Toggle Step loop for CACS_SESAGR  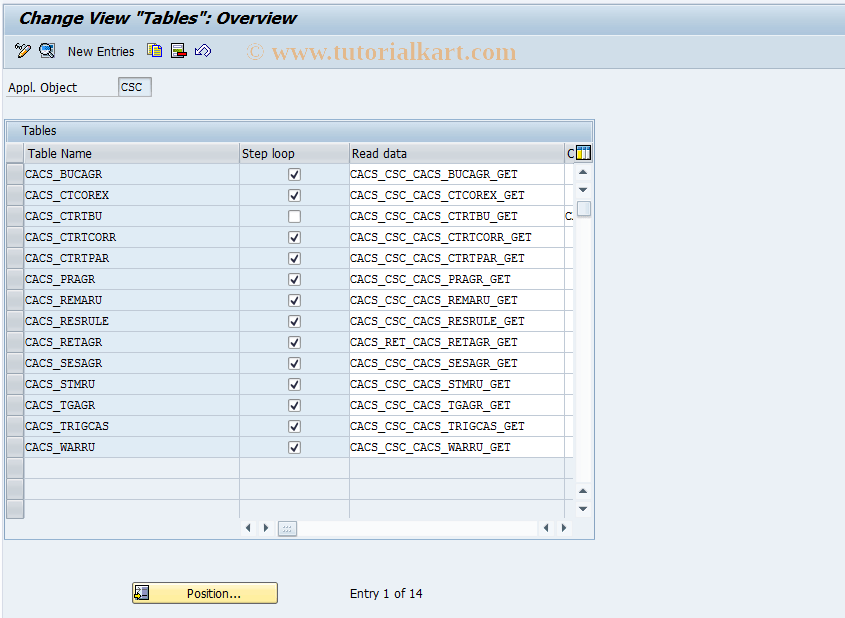point(293,363)
